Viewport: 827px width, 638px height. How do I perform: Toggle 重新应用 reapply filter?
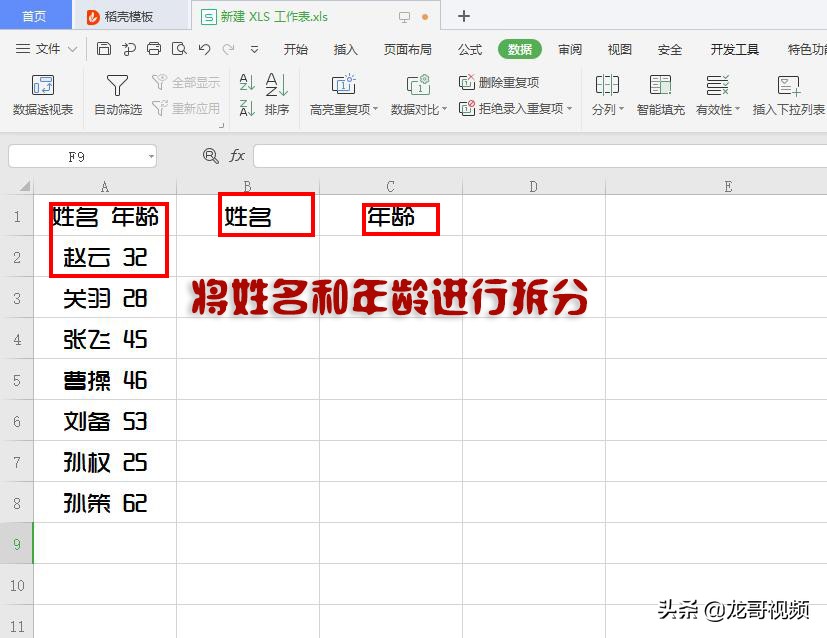(187, 108)
